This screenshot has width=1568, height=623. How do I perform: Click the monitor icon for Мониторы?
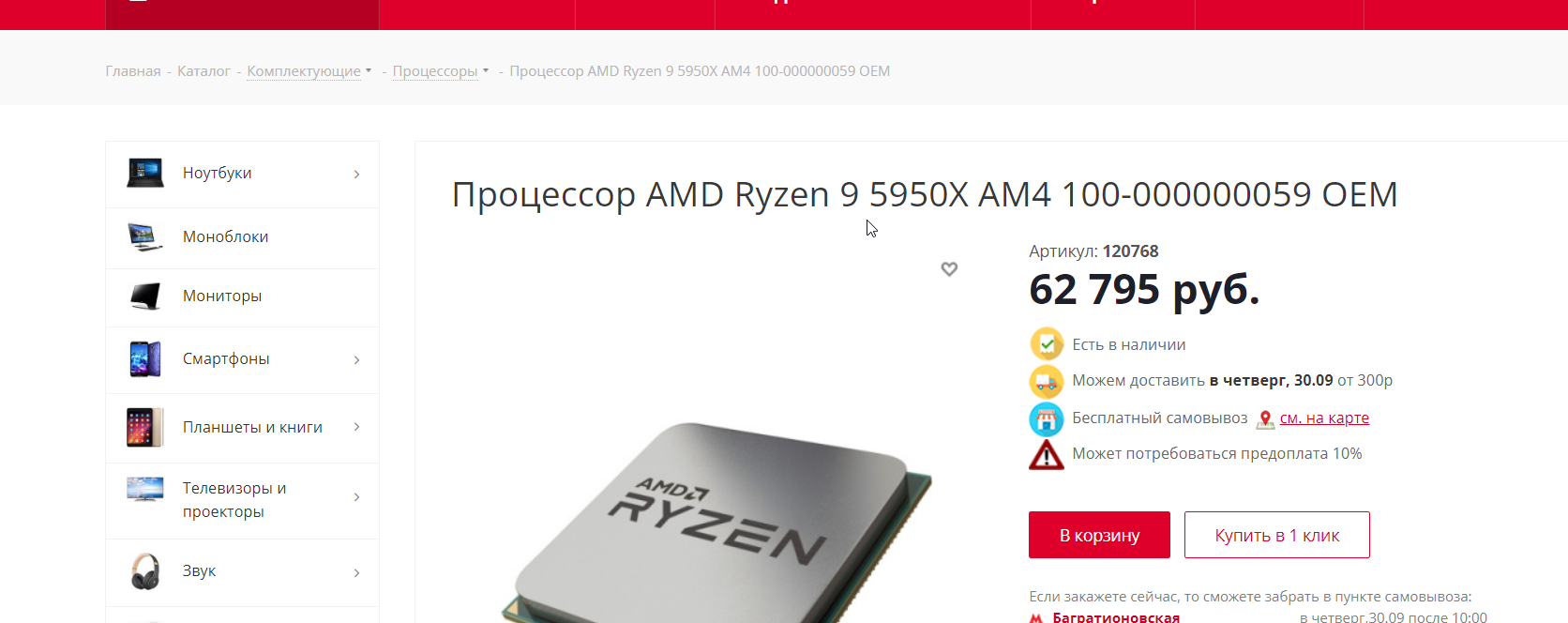click(145, 296)
